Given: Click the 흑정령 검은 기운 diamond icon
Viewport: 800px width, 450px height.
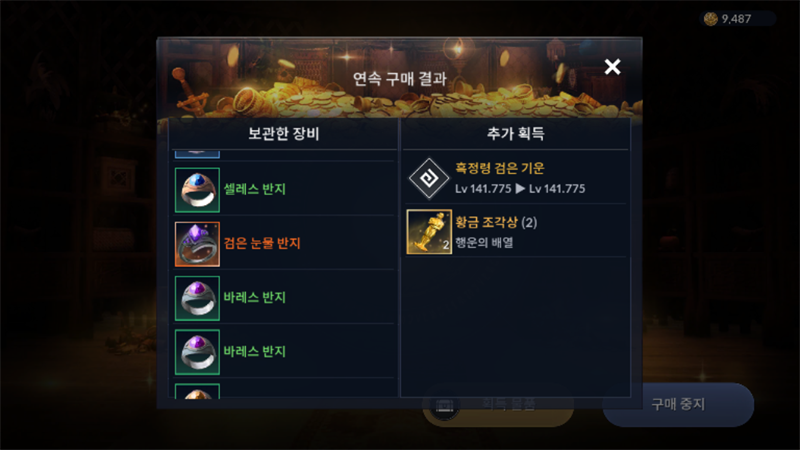Looking at the screenshot, I should click(429, 178).
